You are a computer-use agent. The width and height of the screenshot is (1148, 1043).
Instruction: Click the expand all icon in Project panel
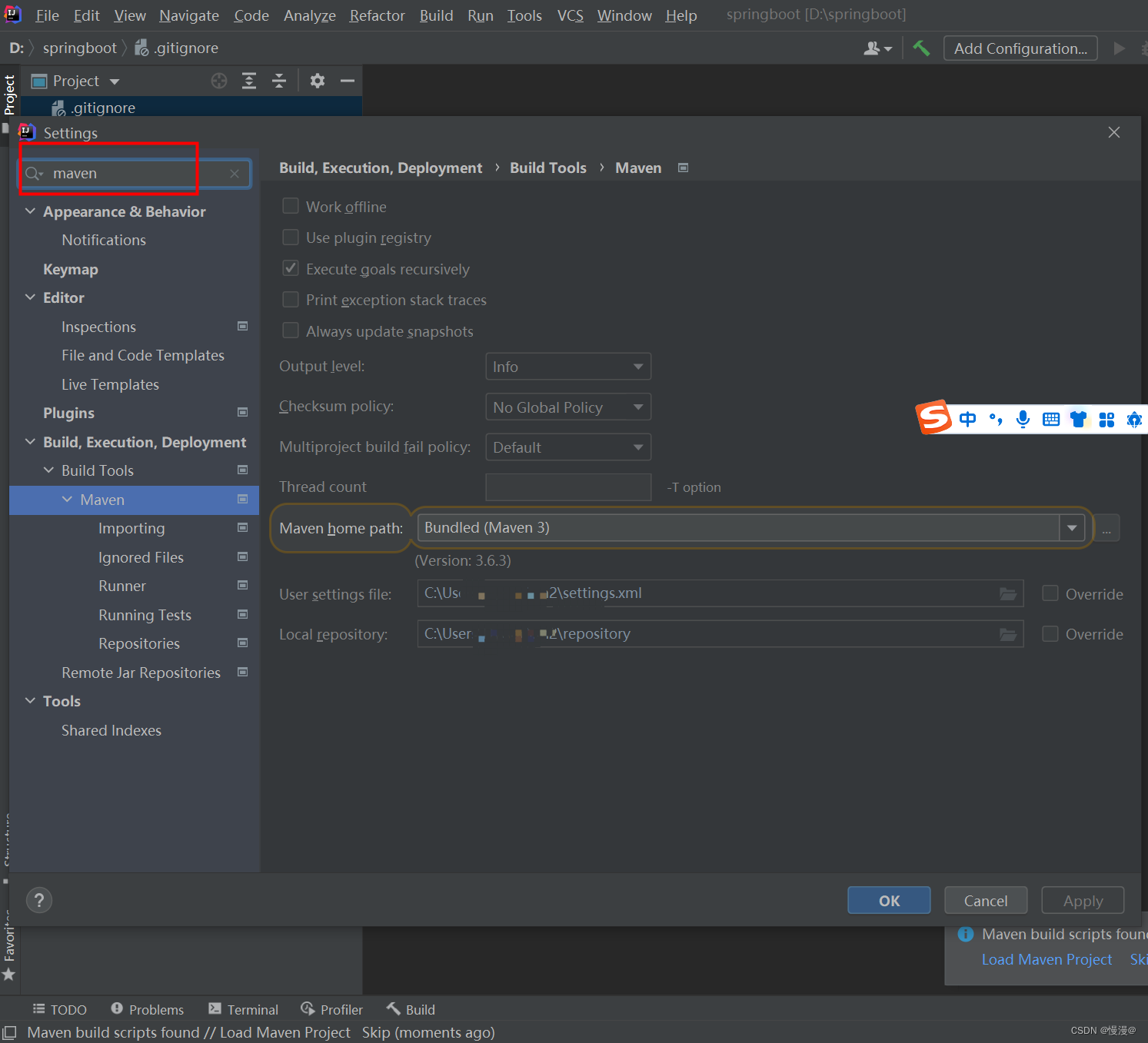249,81
